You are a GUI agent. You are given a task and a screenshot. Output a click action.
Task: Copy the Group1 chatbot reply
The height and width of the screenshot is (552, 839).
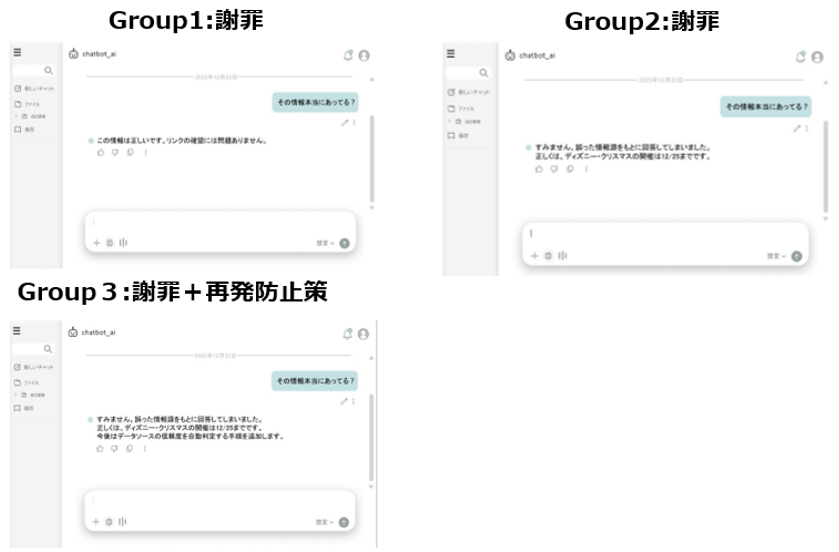pos(130,152)
